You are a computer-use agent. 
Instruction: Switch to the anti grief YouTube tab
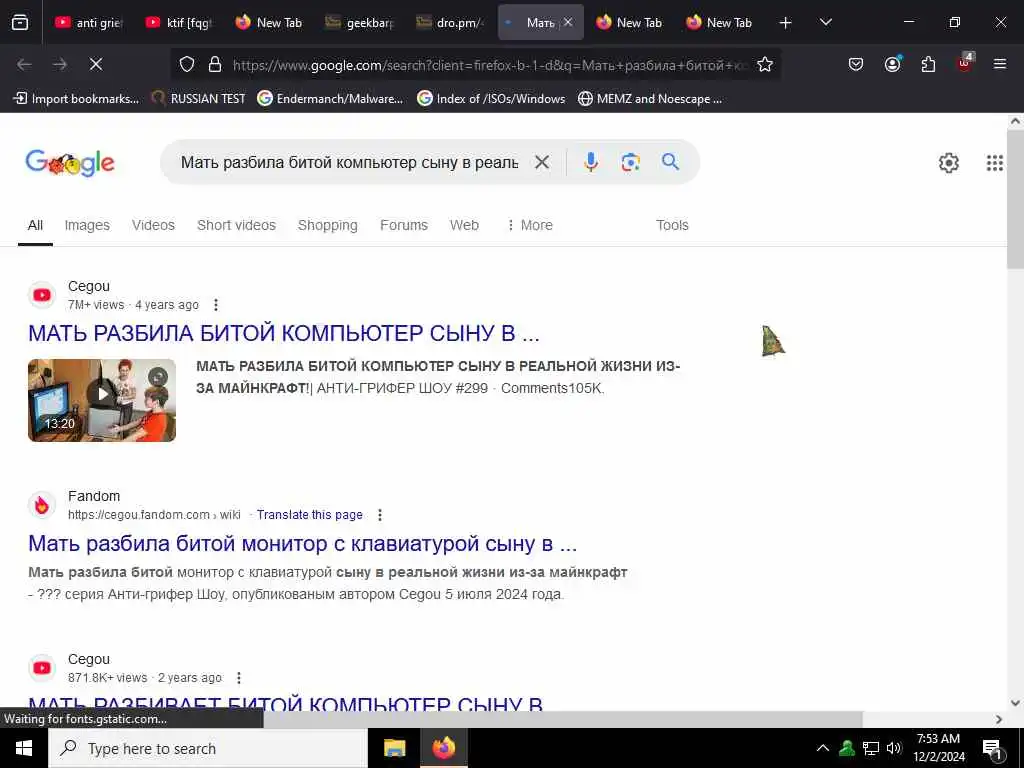coord(89,23)
